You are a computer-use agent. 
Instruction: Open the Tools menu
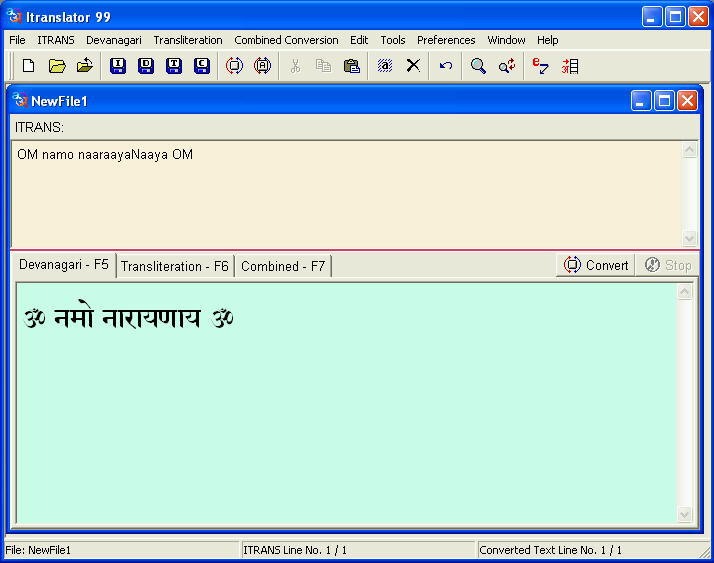click(x=393, y=40)
